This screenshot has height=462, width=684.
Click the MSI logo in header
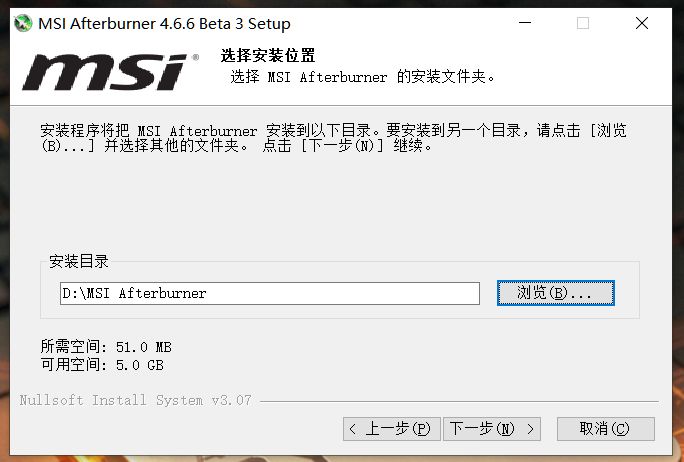[x=110, y=72]
